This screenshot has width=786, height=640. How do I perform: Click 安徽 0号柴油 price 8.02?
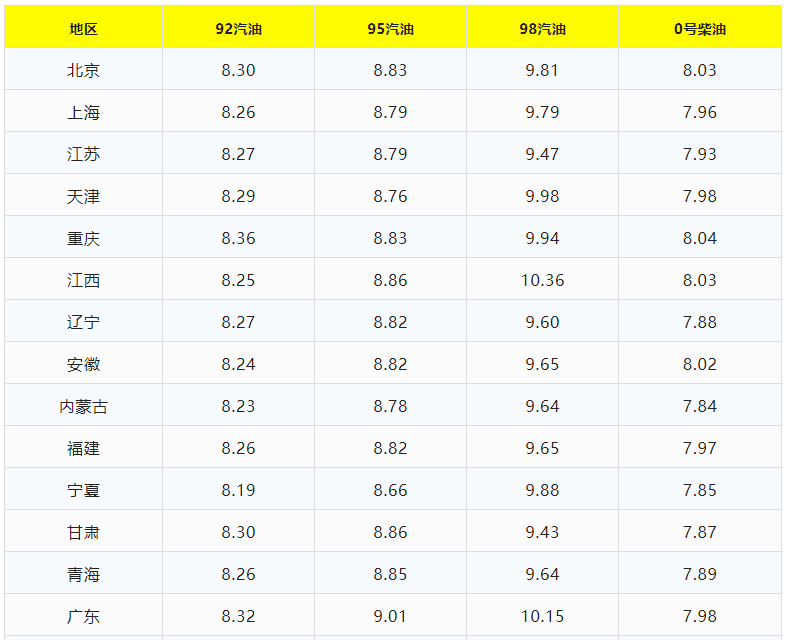[700, 364]
